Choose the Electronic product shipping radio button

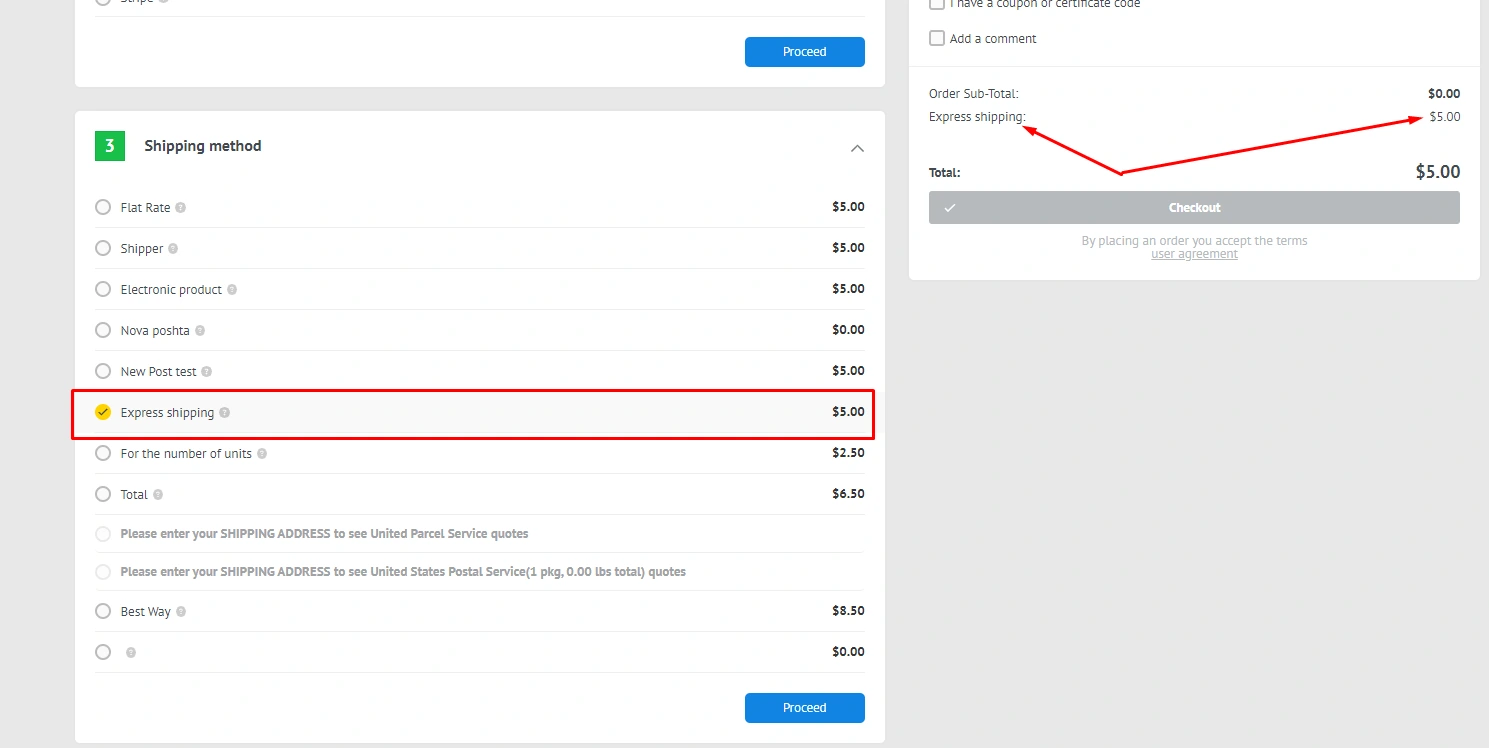point(103,289)
